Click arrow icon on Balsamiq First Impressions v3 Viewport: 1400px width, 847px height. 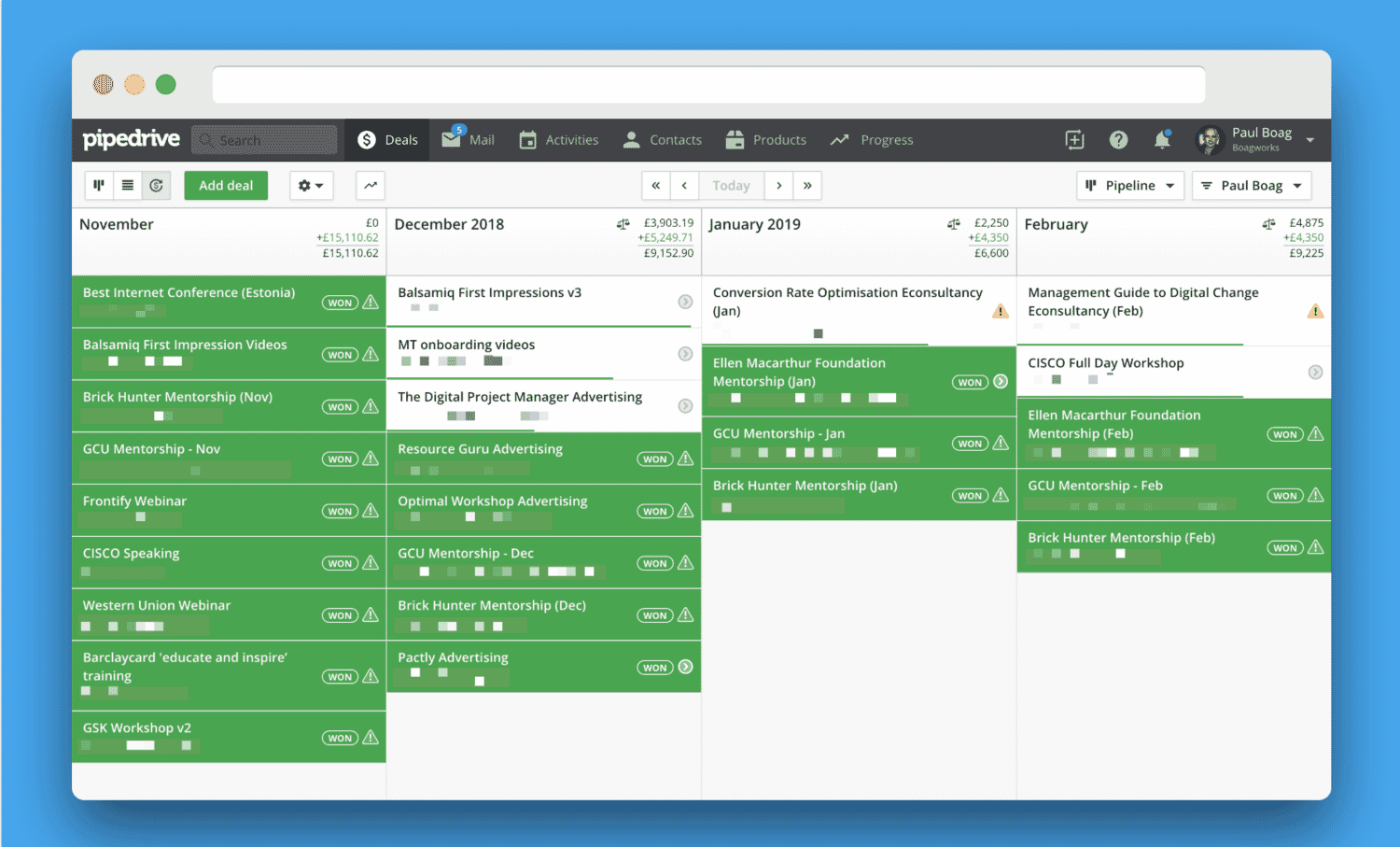685,302
